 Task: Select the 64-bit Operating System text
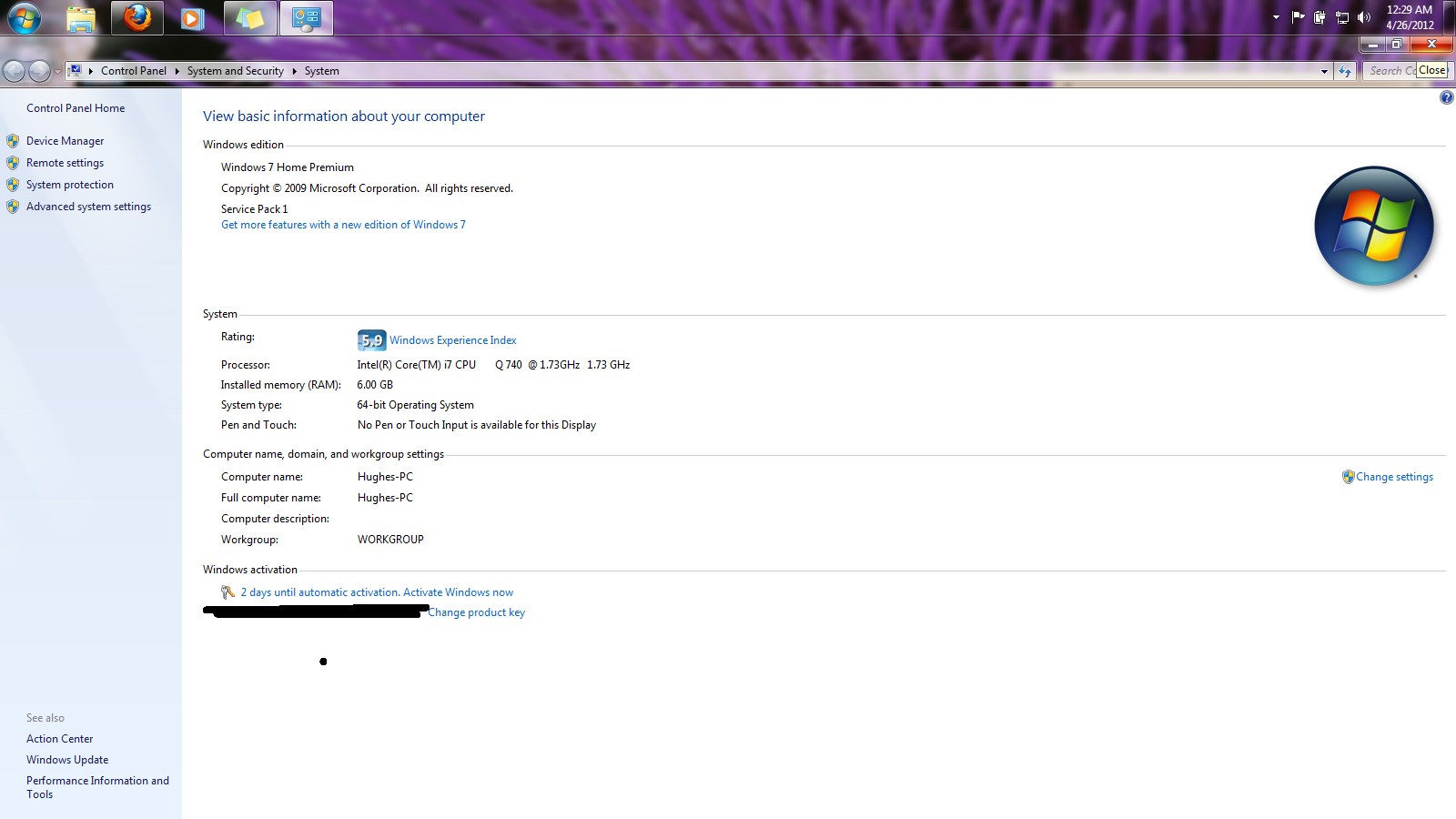coord(415,405)
